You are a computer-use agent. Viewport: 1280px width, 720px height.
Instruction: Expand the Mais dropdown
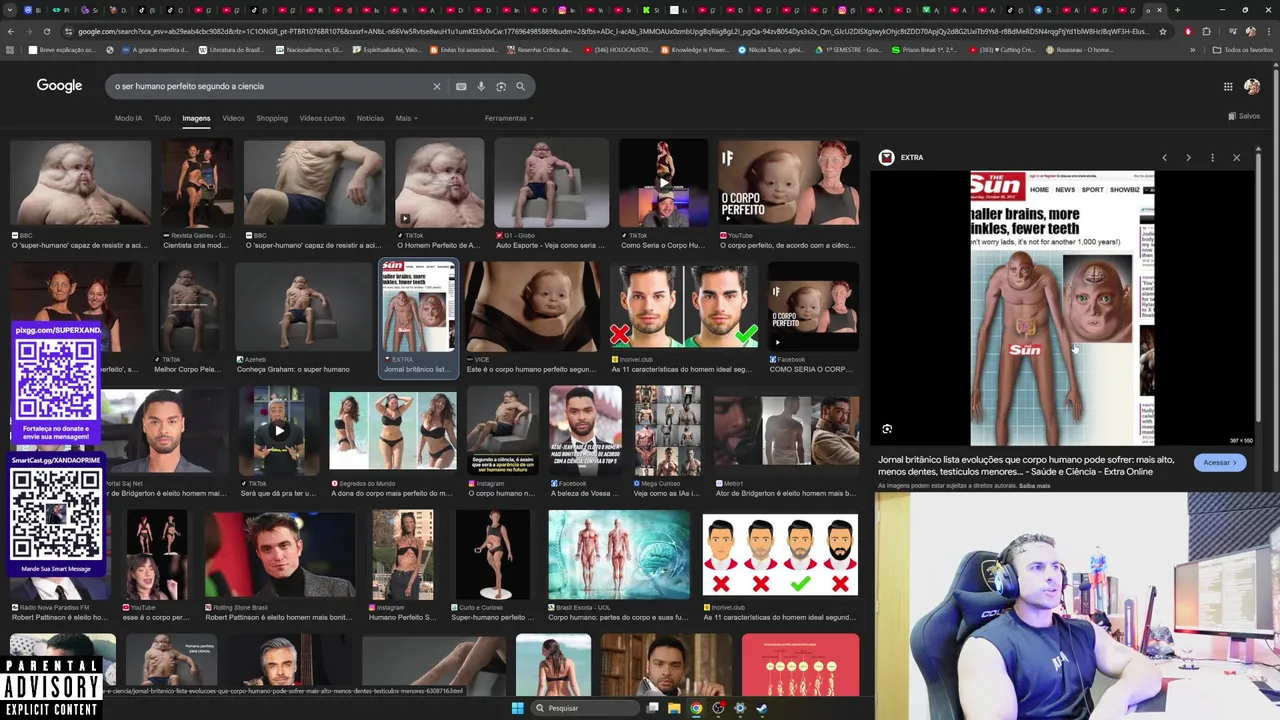pos(406,118)
